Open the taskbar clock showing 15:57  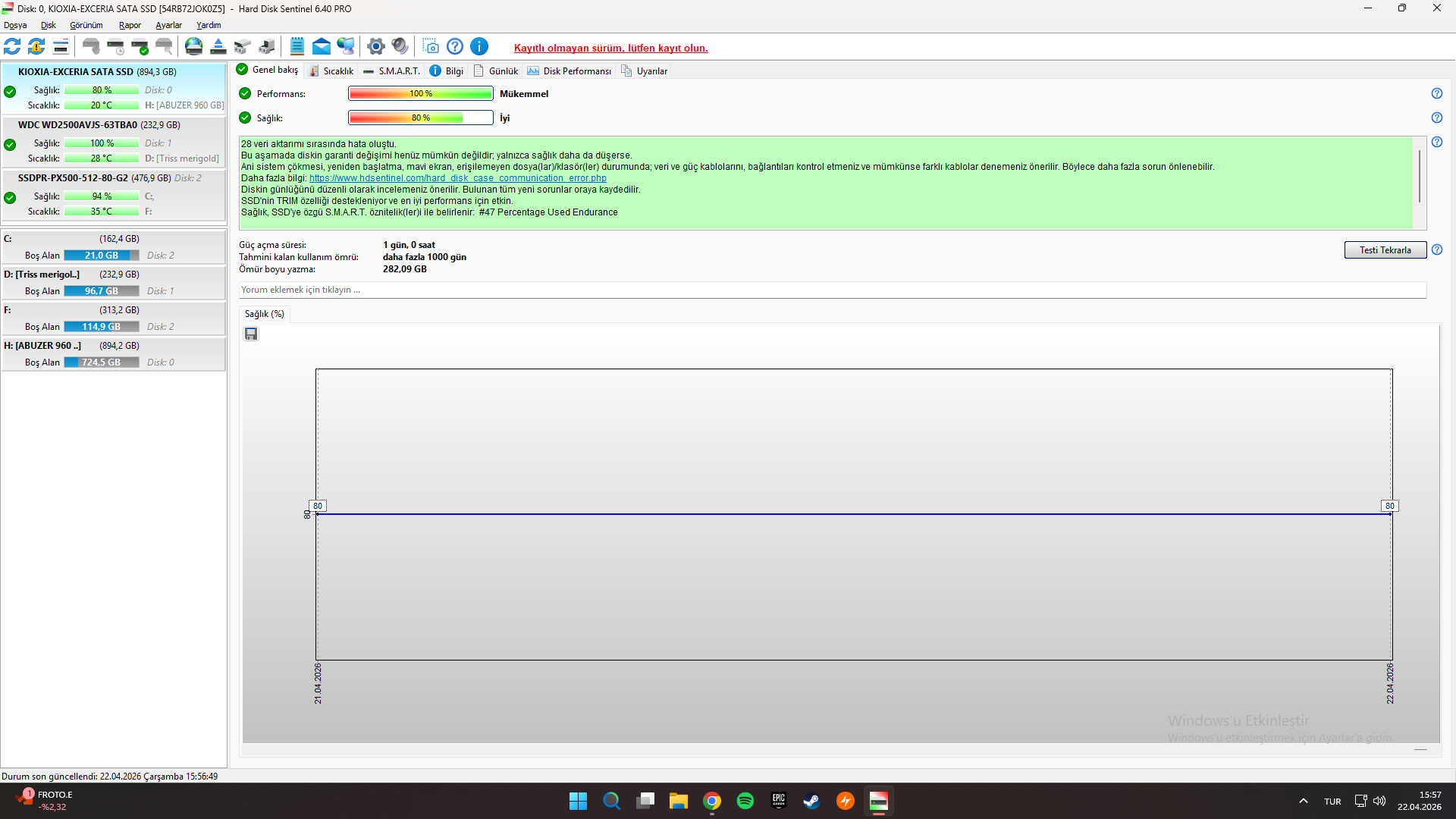click(x=1420, y=801)
